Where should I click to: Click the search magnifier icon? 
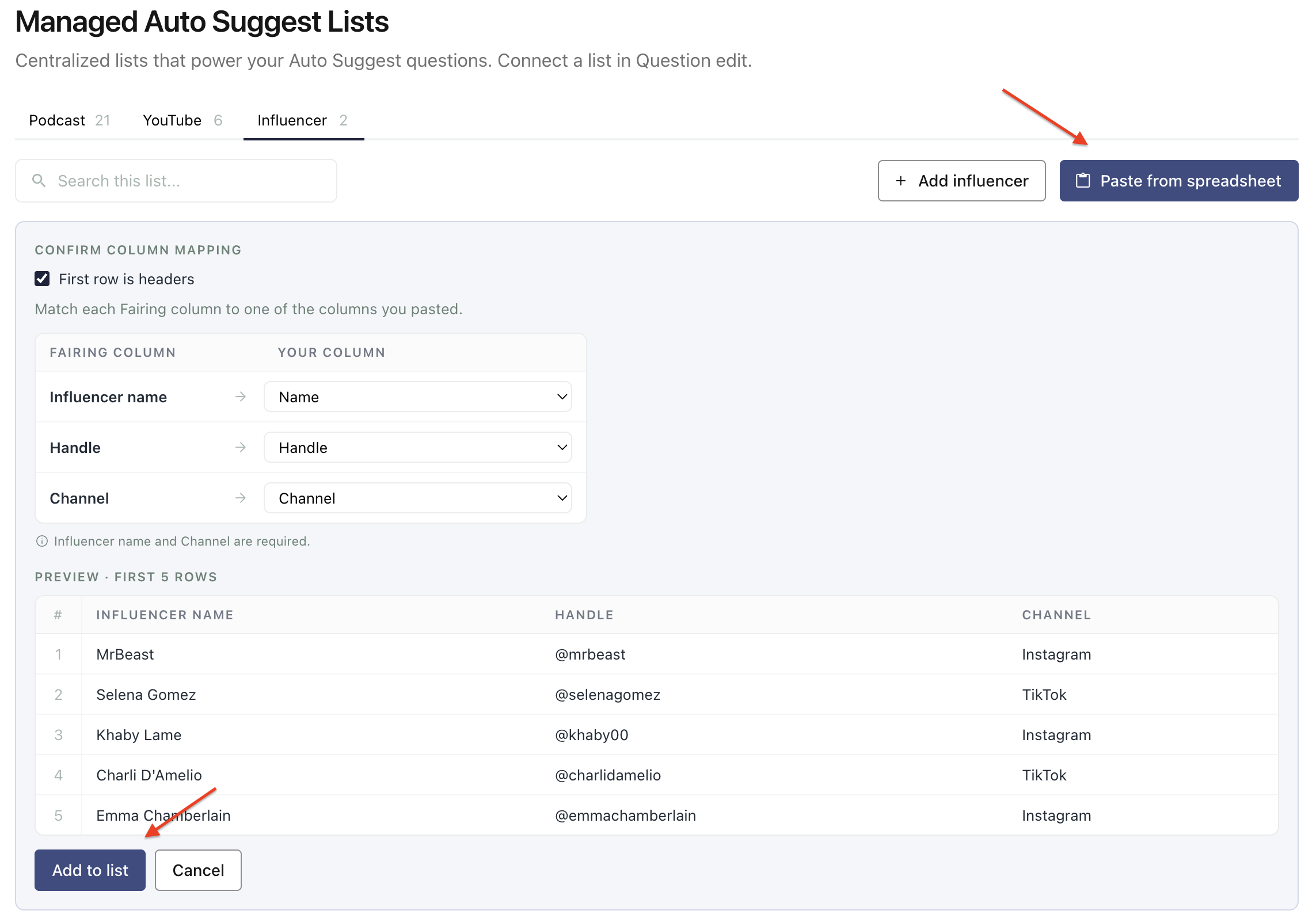39,181
